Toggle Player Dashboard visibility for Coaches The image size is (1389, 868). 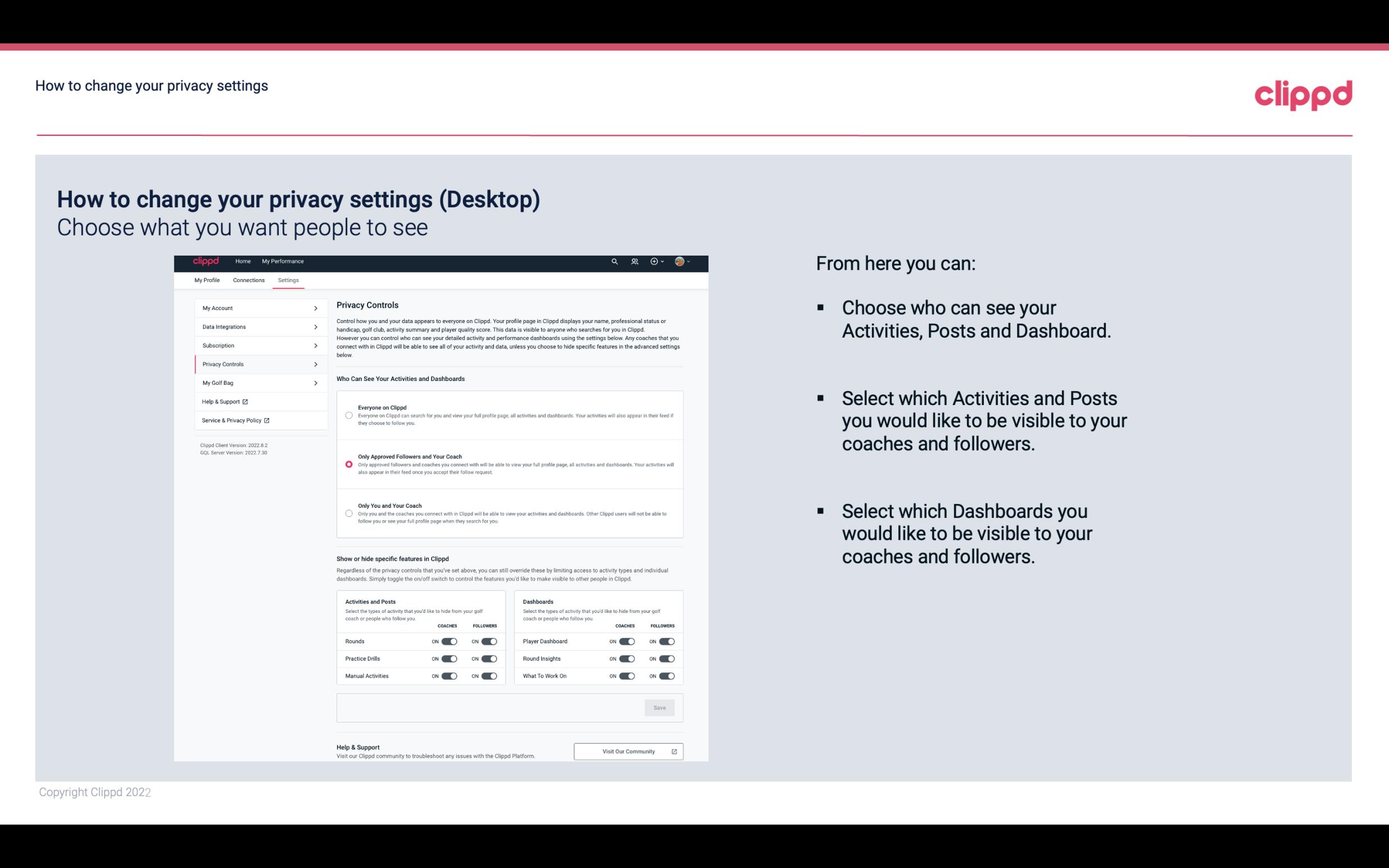click(628, 641)
